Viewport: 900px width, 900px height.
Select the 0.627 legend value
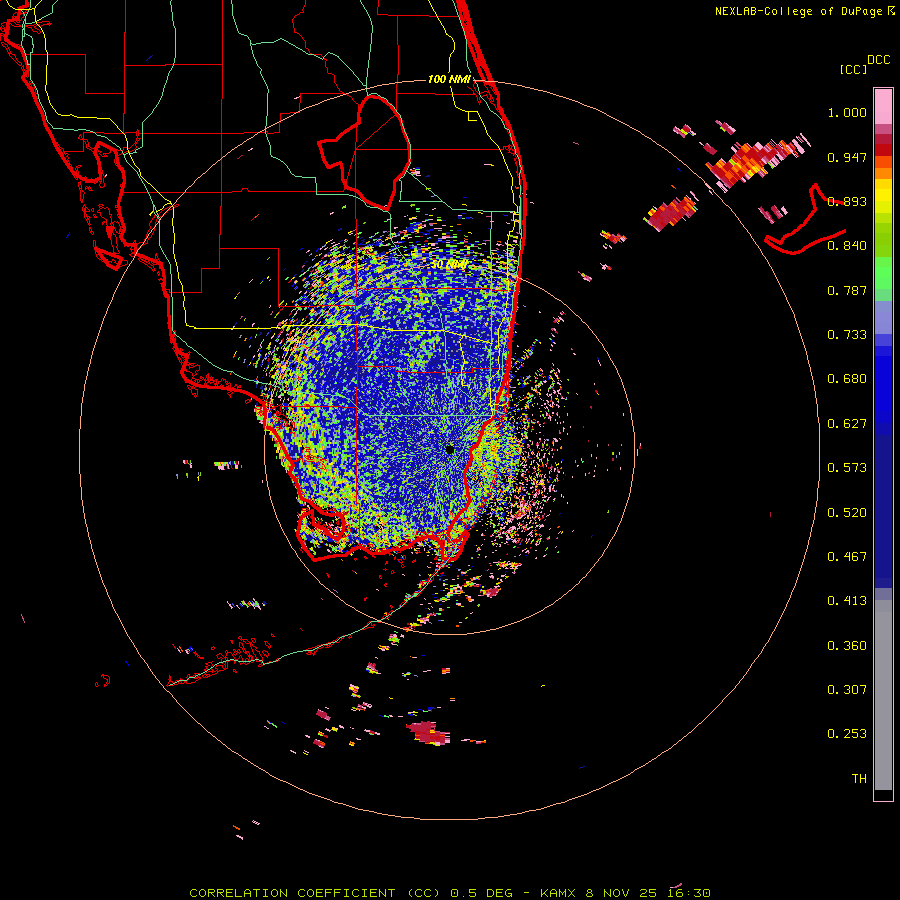click(x=847, y=424)
